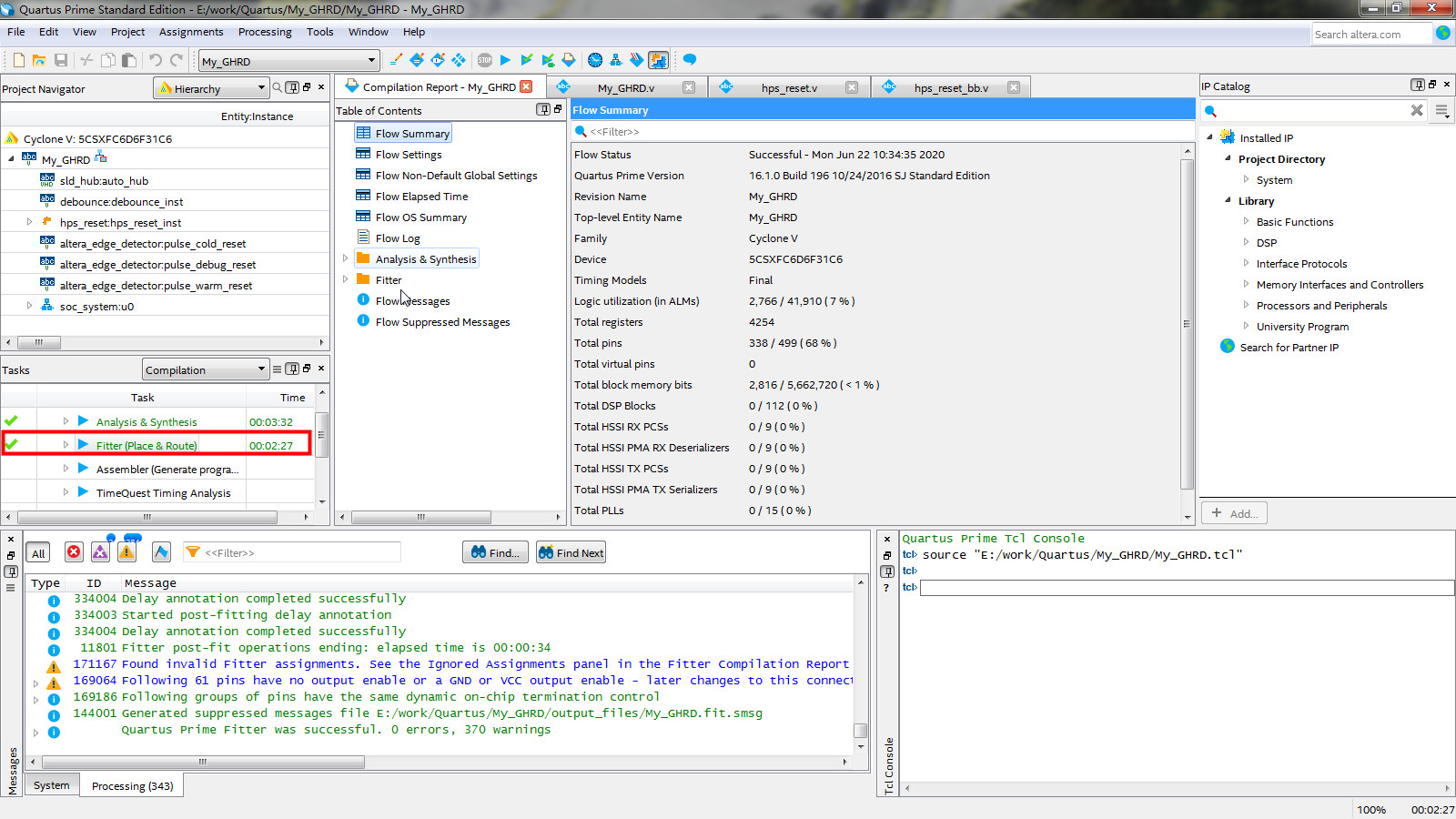Click the search magnifier in Project Navigator
This screenshot has height=819, width=1456.
[x=278, y=88]
